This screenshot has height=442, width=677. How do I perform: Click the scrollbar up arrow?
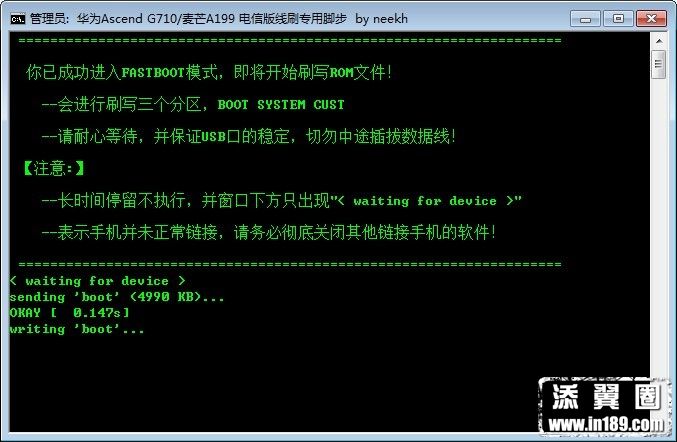click(x=659, y=41)
